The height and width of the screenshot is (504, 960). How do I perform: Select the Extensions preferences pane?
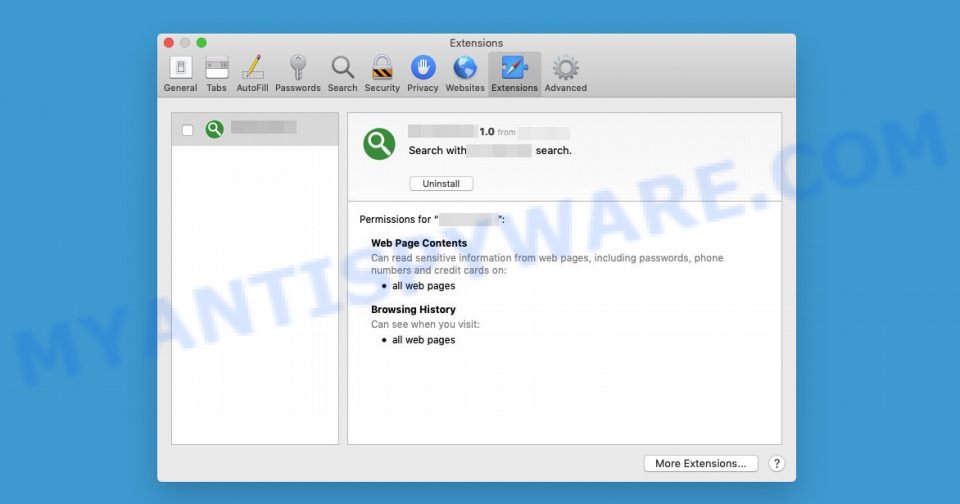514,74
